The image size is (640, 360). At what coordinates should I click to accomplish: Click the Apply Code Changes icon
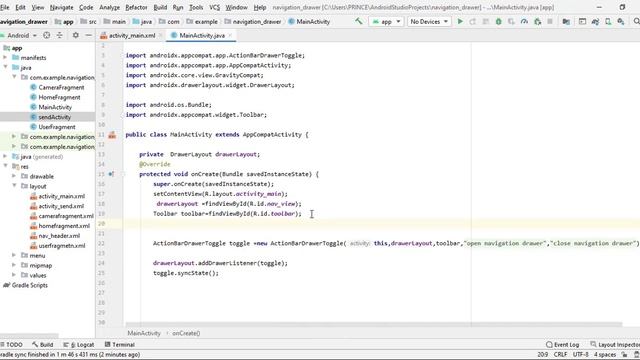[x=486, y=22]
